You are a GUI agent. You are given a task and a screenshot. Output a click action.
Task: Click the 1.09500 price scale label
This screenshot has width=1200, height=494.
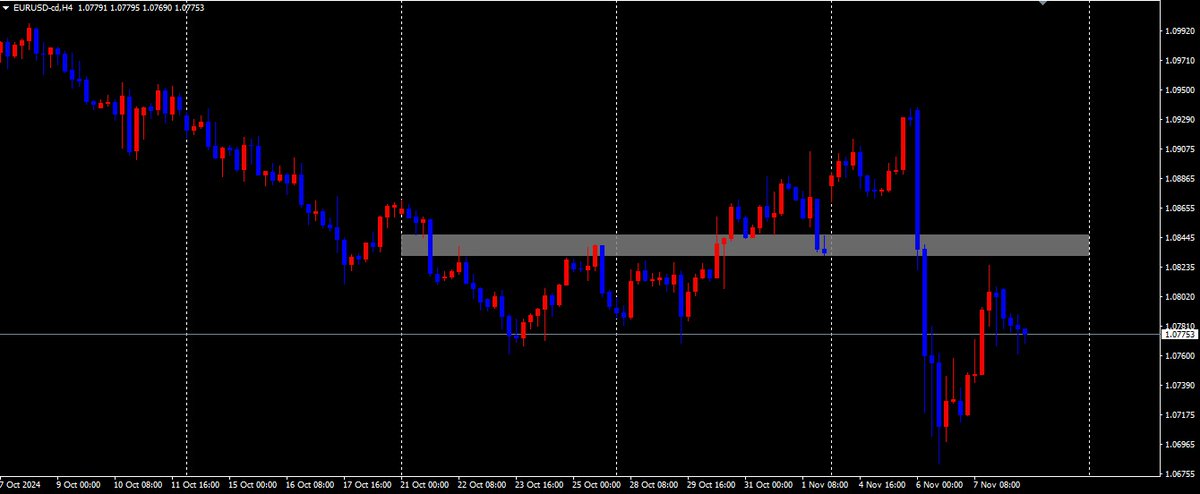tap(1180, 90)
